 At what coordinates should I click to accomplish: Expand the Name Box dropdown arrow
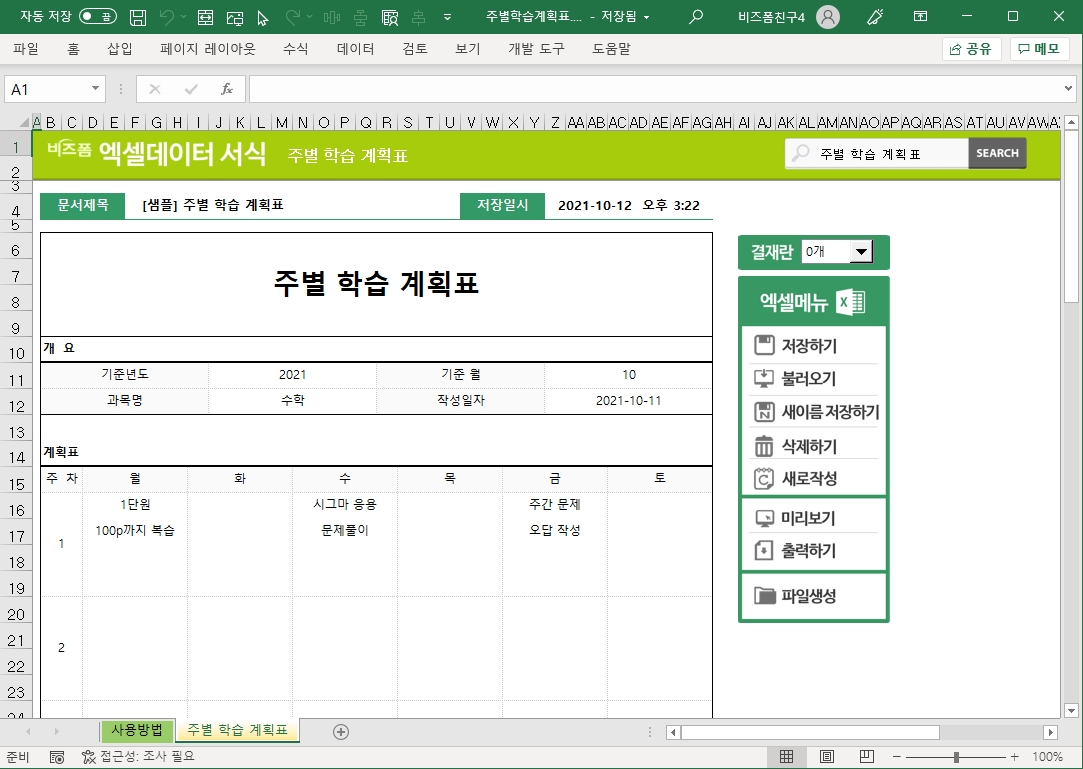(x=96, y=89)
